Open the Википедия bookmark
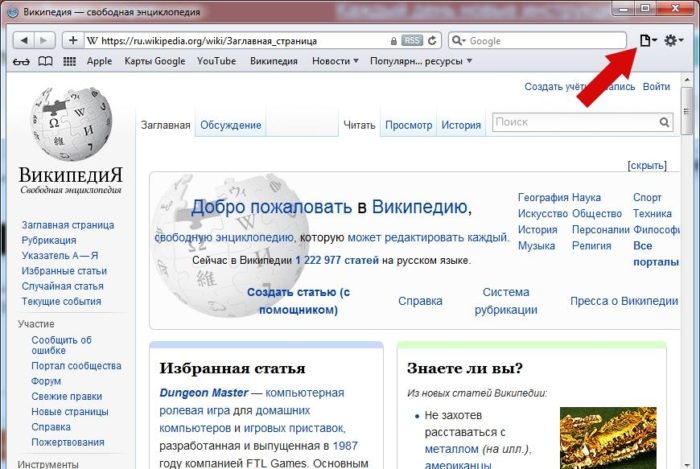Image resolution: width=700 pixels, height=469 pixels. tap(274, 61)
